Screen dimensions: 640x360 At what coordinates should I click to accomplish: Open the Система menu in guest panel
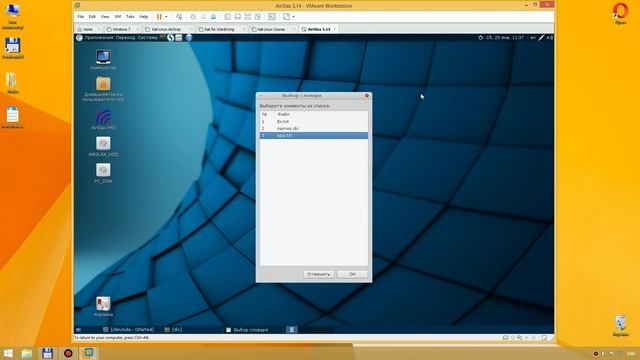[147, 38]
